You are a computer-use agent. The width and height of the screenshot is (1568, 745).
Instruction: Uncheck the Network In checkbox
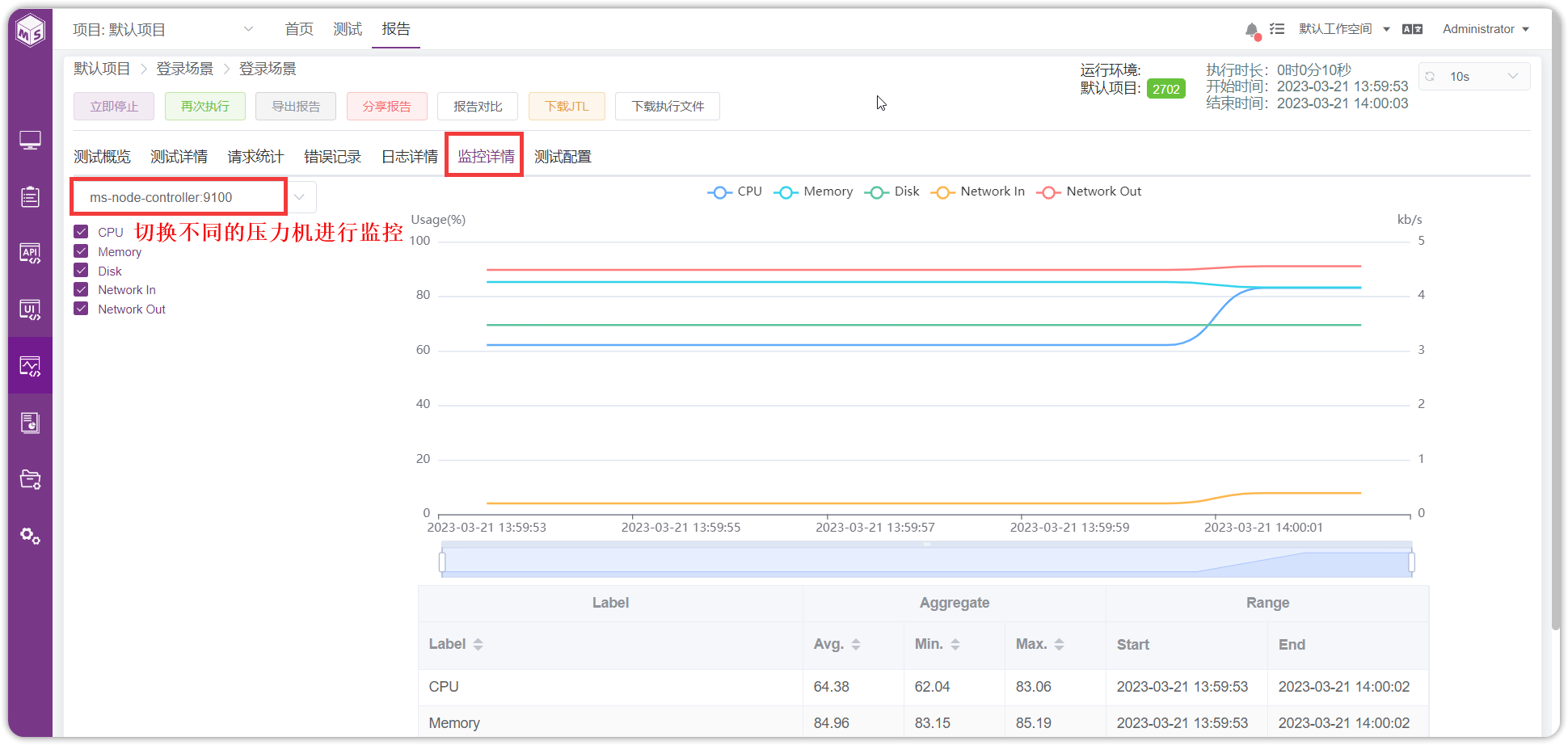coord(81,289)
